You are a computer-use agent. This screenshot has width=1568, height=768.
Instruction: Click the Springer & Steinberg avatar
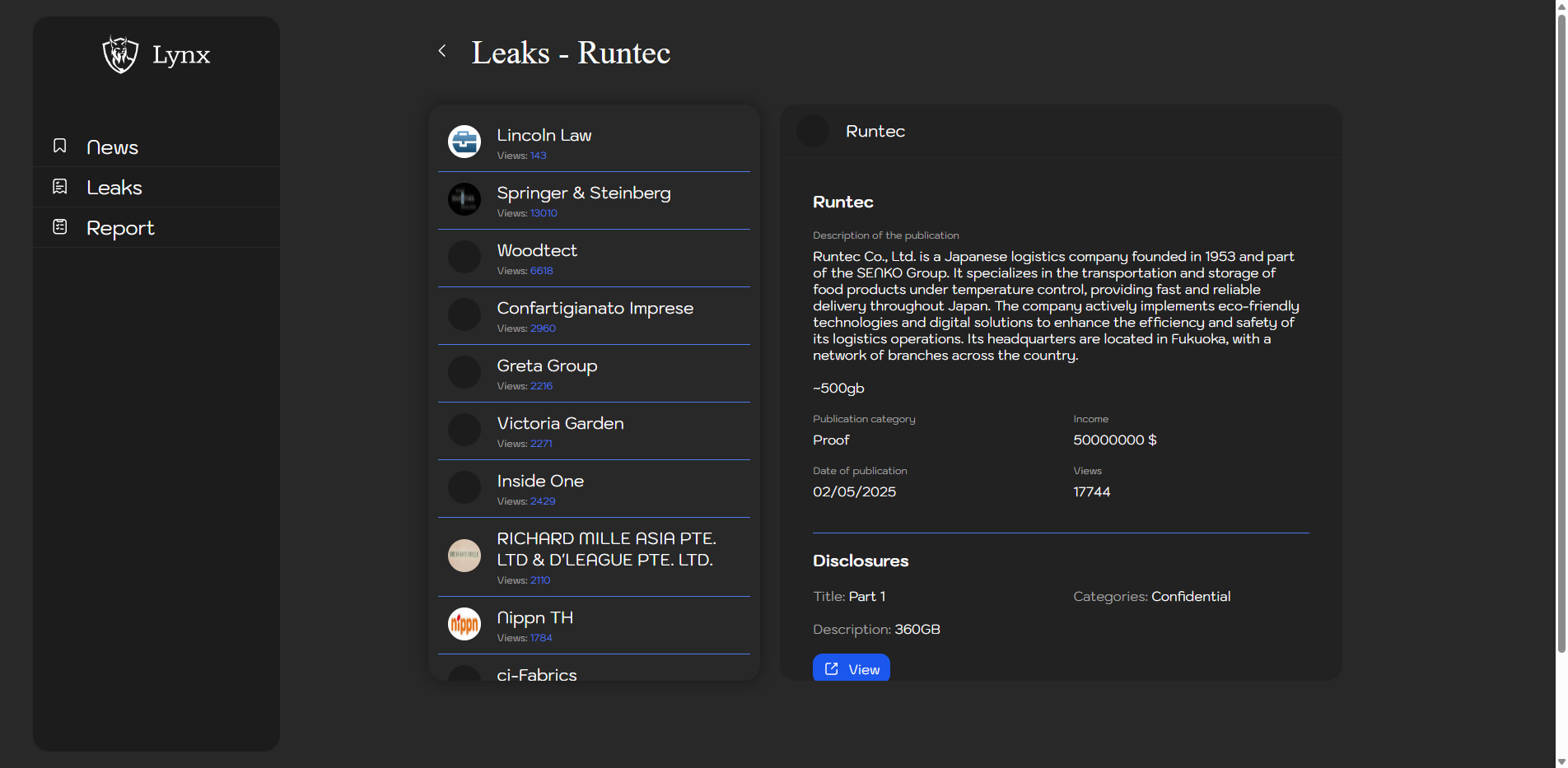(x=464, y=199)
